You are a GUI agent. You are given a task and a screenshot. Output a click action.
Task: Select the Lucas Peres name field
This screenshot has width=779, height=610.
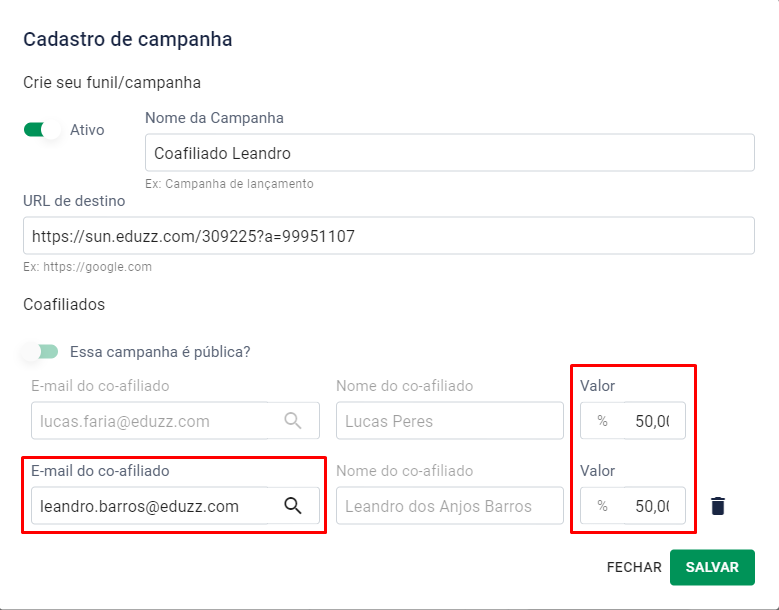[x=449, y=421]
